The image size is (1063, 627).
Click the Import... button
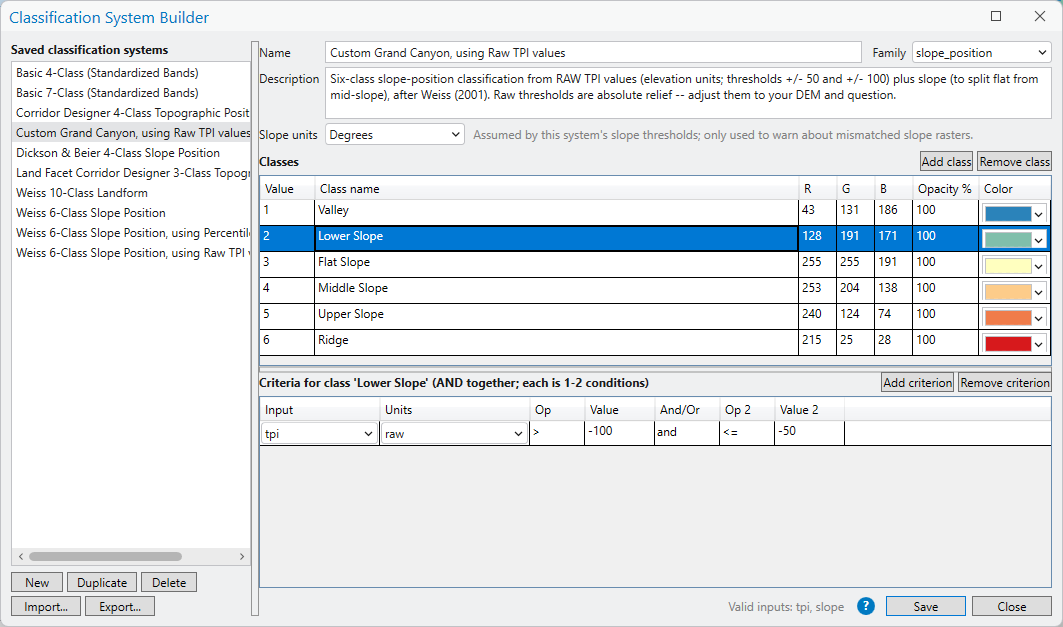pyautogui.click(x=46, y=606)
